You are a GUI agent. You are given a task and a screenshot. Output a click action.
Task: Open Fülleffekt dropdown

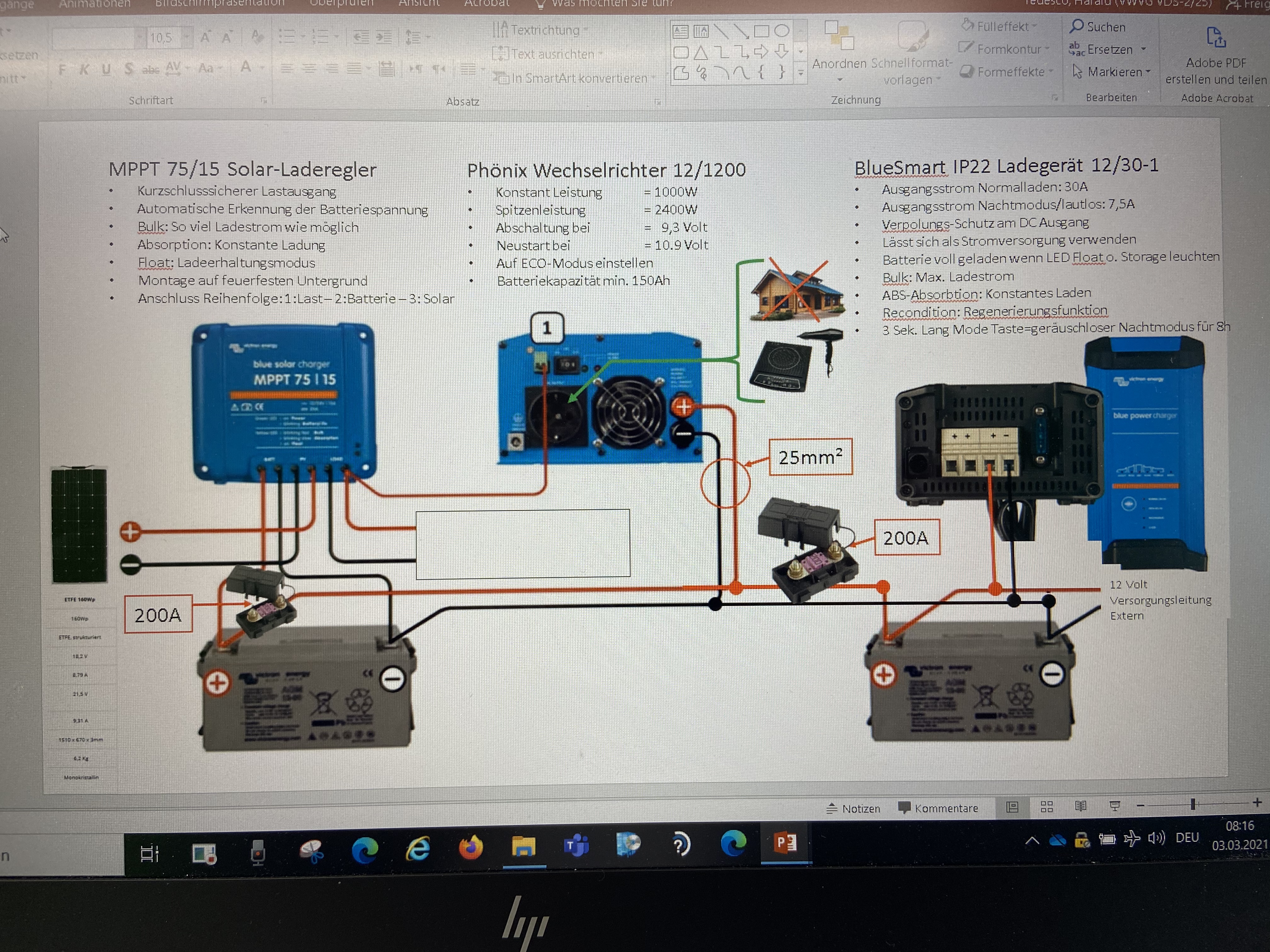(999, 26)
